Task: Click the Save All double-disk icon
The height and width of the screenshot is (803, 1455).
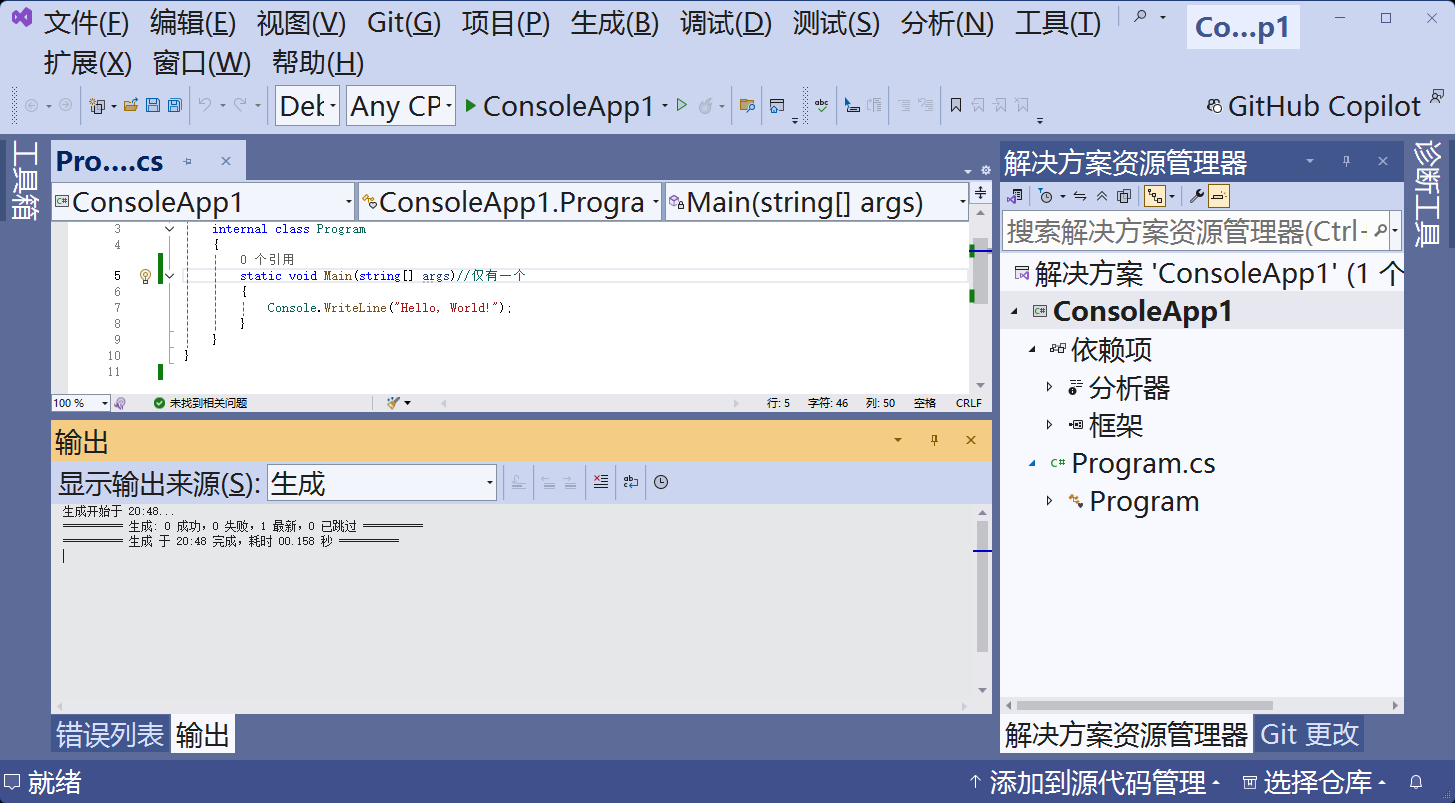Action: pyautogui.click(x=174, y=105)
